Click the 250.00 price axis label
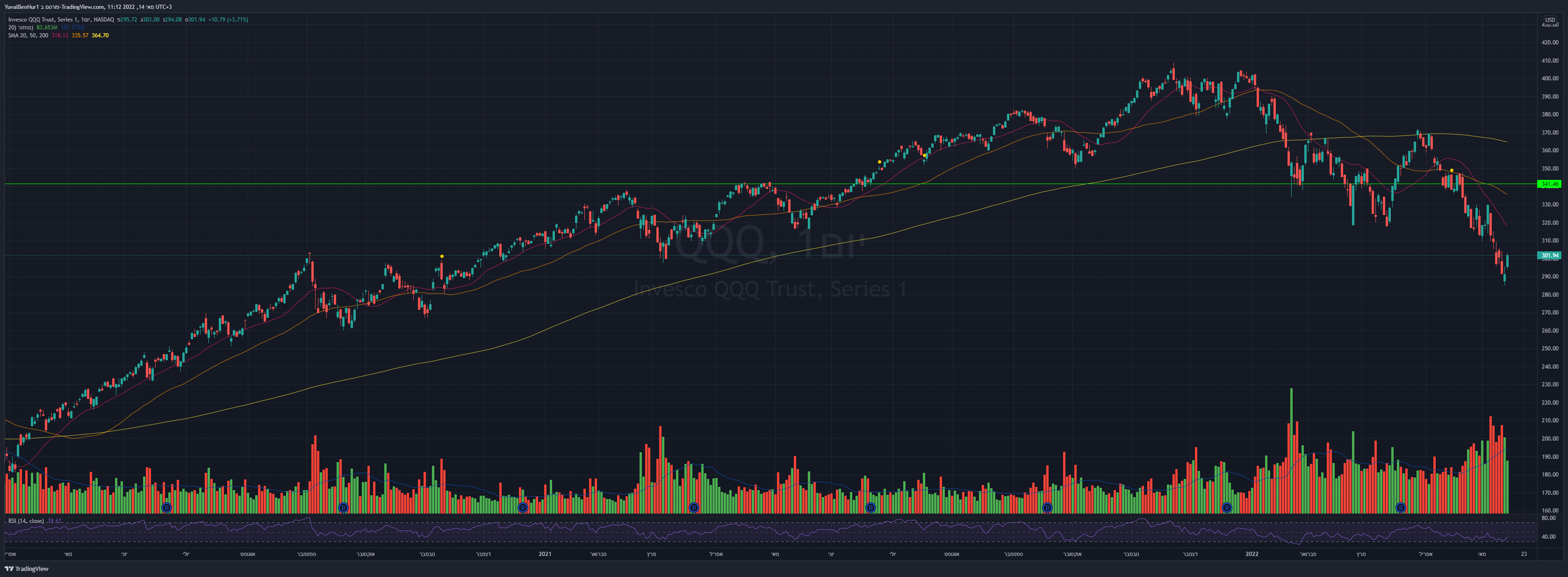 pyautogui.click(x=1550, y=349)
